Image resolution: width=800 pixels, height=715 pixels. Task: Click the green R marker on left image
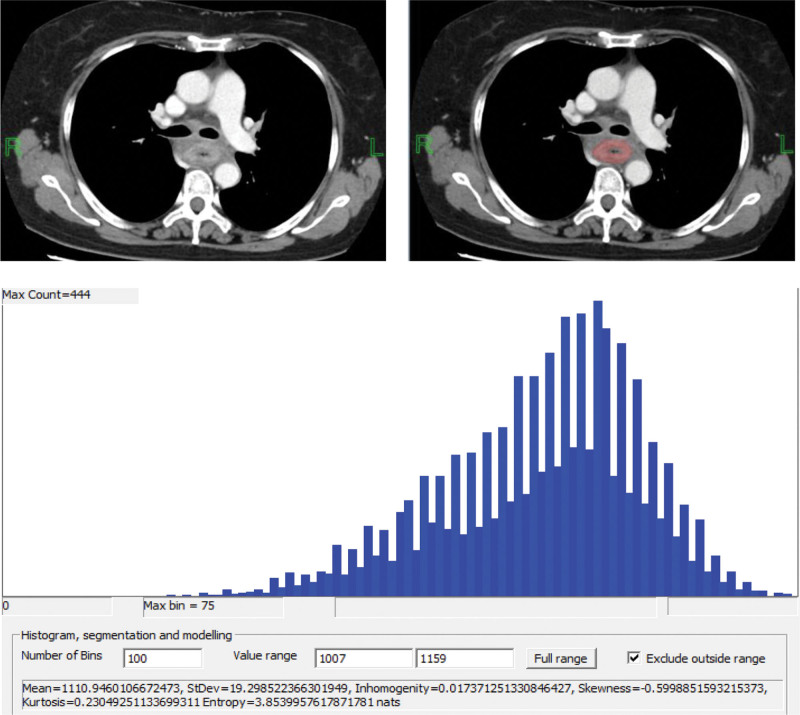pyautogui.click(x=13, y=146)
